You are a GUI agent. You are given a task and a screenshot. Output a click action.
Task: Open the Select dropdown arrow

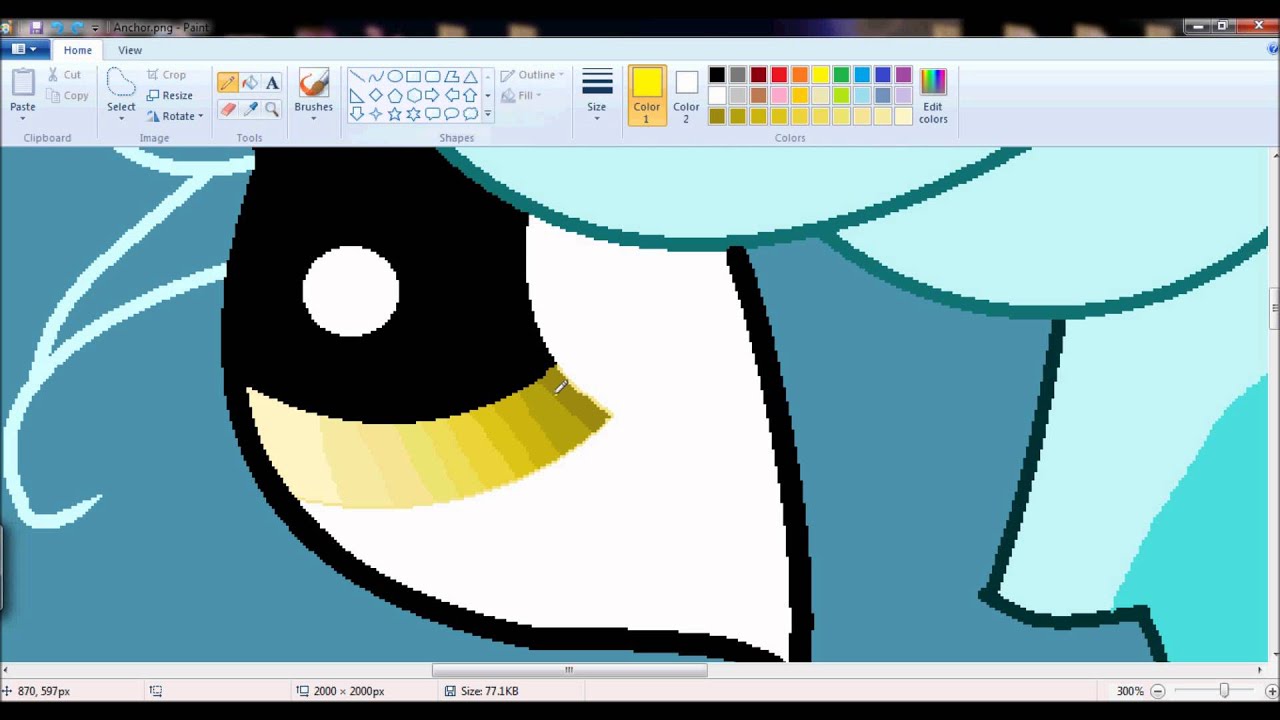pyautogui.click(x=121, y=119)
